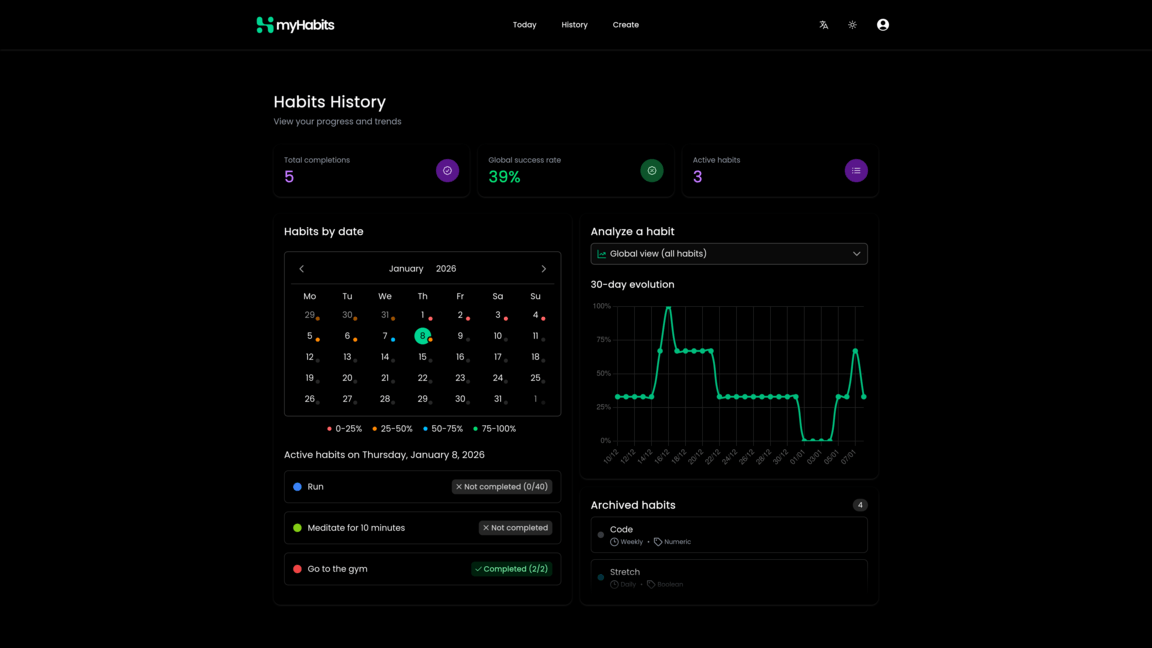Screen dimensions: 1152x648
Task: Open the Create page link
Action: [626, 25]
